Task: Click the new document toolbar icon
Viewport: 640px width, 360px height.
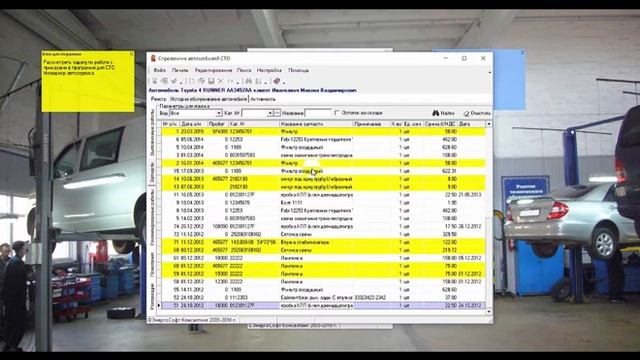Action: [191, 81]
